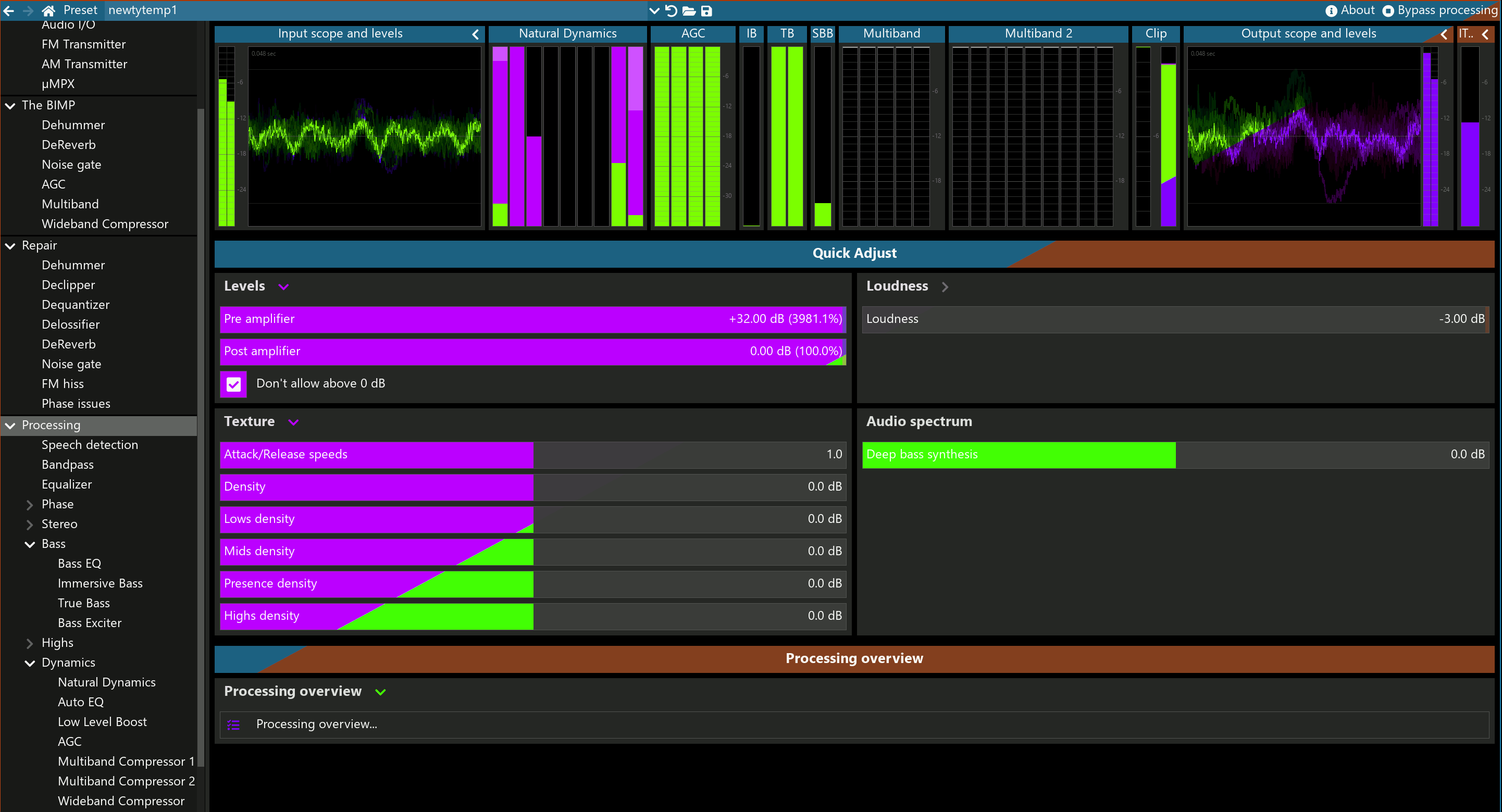
Task: Collapse The BIMP tree group
Action: tap(10, 106)
